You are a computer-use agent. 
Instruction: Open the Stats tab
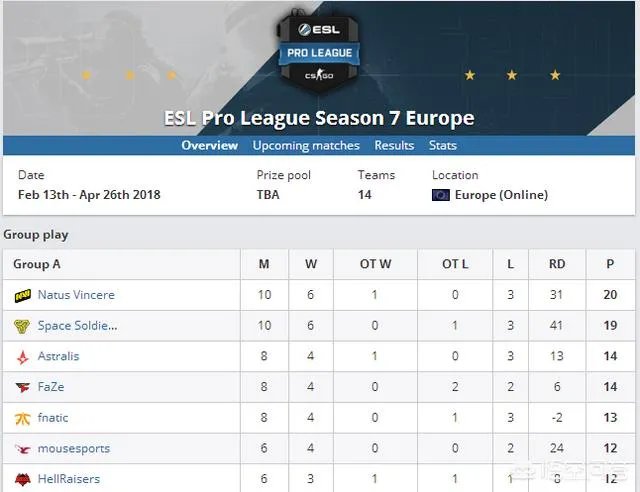[x=443, y=146]
